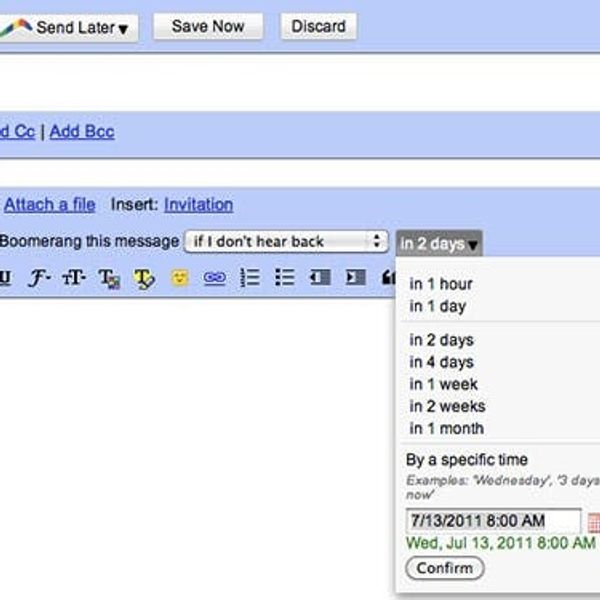Image resolution: width=600 pixels, height=600 pixels.
Task: Click the Attach a file link
Action: coord(50,205)
